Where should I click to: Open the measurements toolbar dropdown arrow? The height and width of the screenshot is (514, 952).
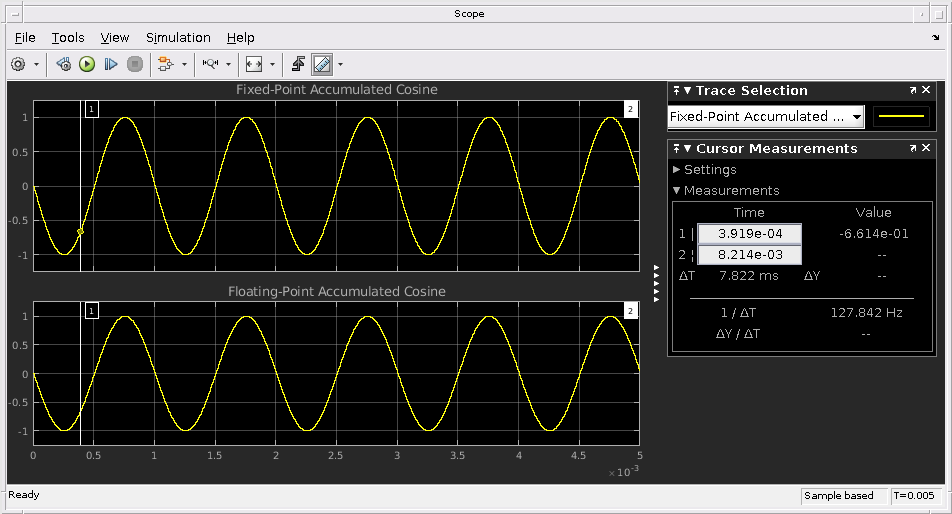[341, 64]
